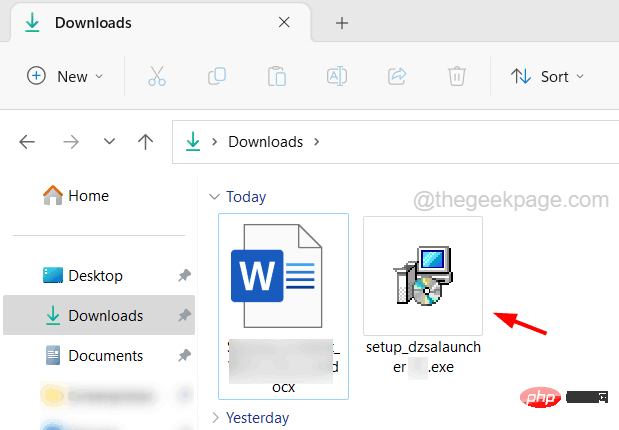
Task: Unpin Desktop using its pin icon
Action: click(x=184, y=276)
